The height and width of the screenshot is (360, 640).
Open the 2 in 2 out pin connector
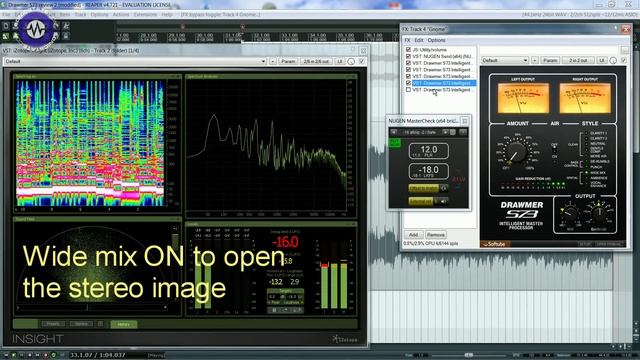(x=578, y=60)
